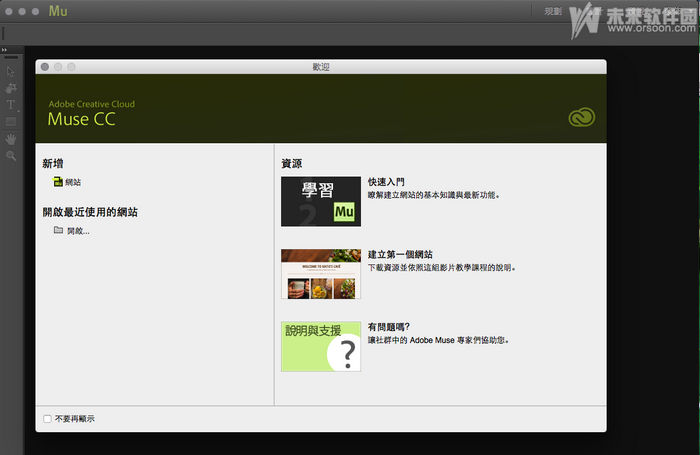Click the Muse CC title text
The width and height of the screenshot is (700, 455).
click(x=82, y=119)
